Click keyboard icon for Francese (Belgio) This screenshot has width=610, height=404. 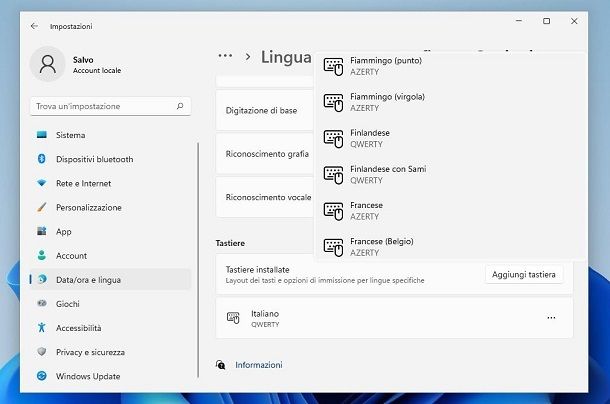pyautogui.click(x=333, y=248)
